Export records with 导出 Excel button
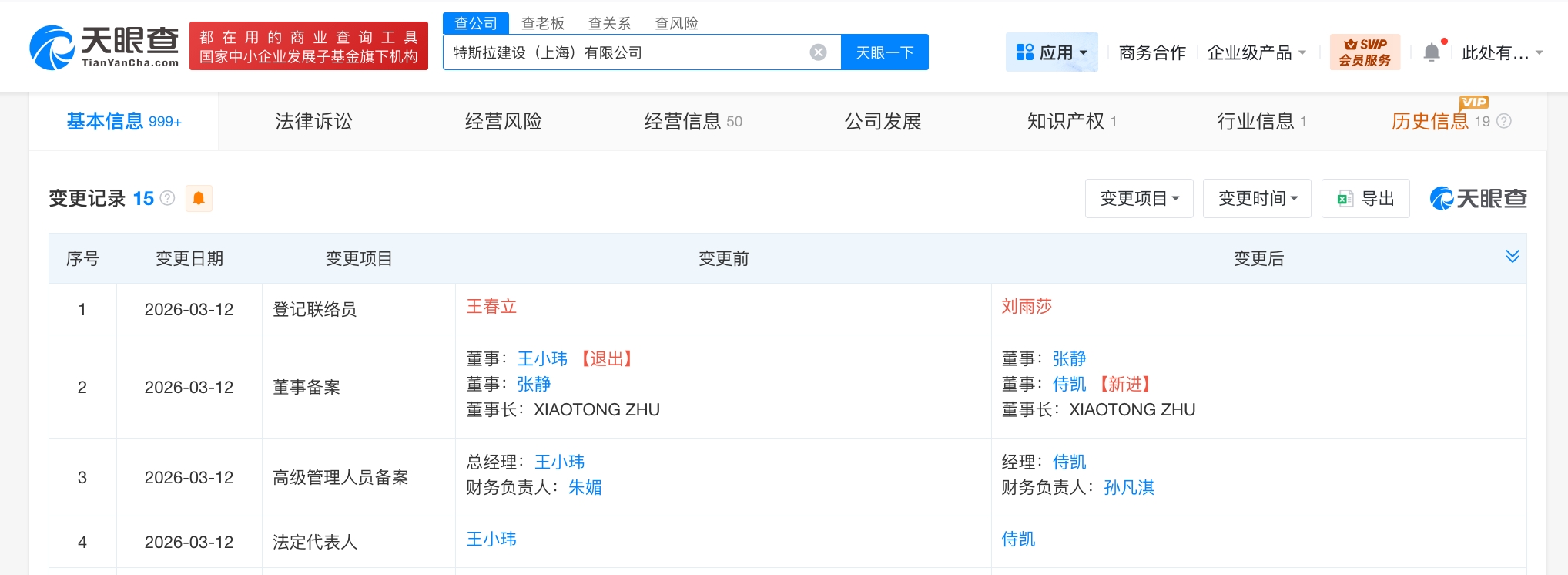This screenshot has width=1568, height=575. pos(1365,199)
